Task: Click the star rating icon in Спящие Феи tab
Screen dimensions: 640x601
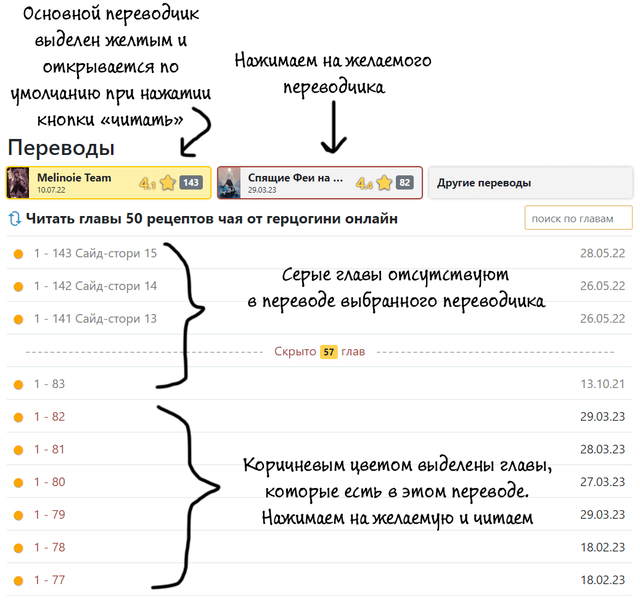Action: pyautogui.click(x=383, y=183)
